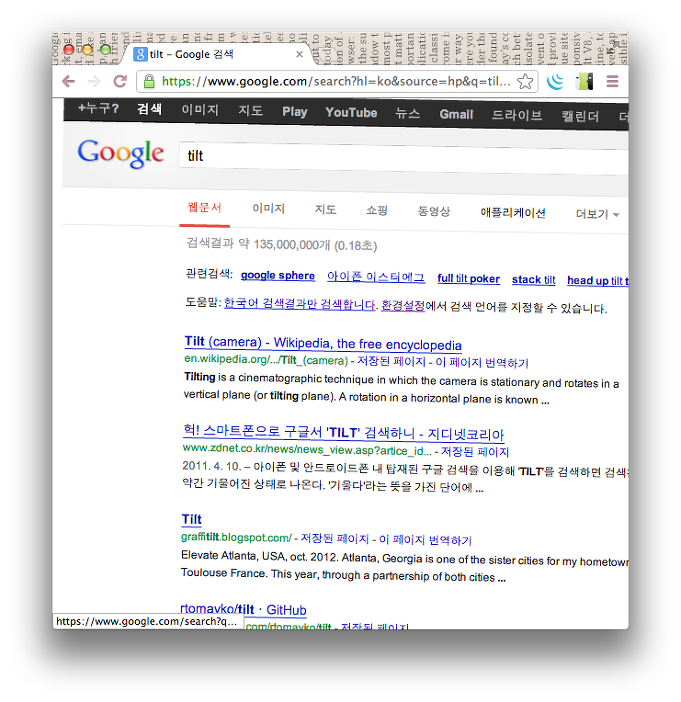The height and width of the screenshot is (702, 681).
Task: Select the 웹문서 results tab
Action: pos(204,208)
